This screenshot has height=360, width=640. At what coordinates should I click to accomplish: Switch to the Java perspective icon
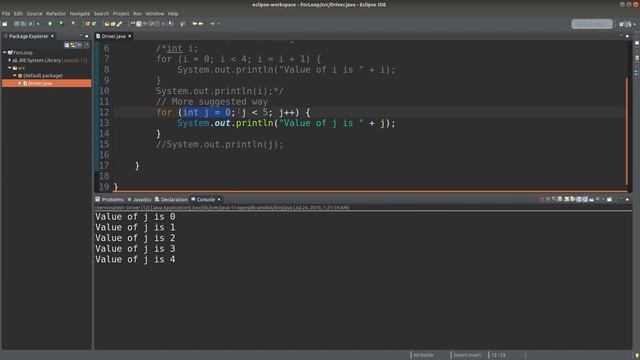coord(628,24)
